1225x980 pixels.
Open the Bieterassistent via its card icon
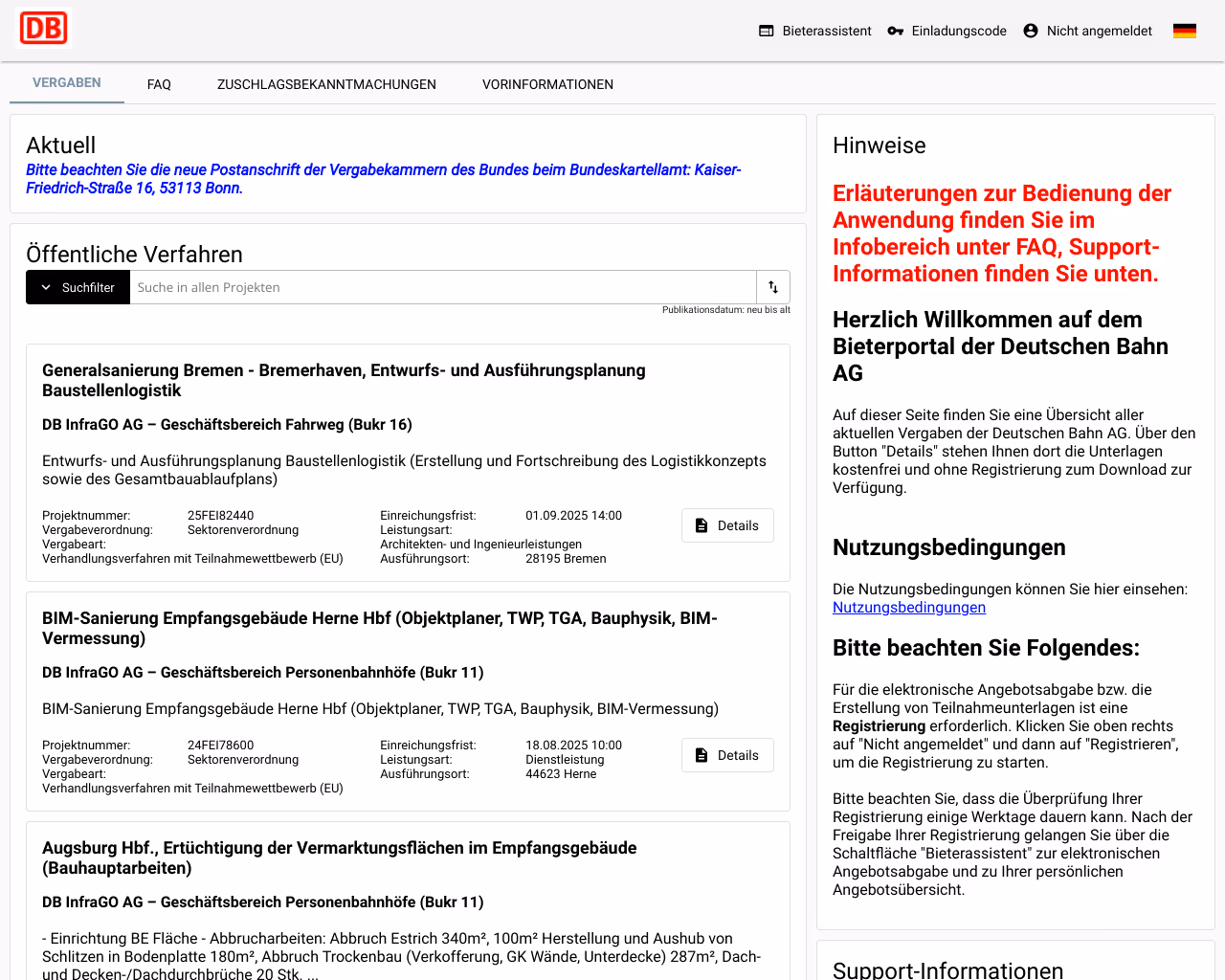click(766, 30)
